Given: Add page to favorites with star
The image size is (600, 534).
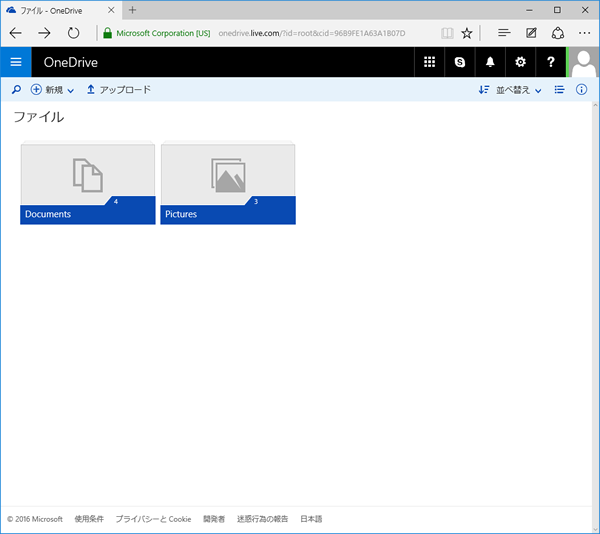Looking at the screenshot, I should 466,33.
